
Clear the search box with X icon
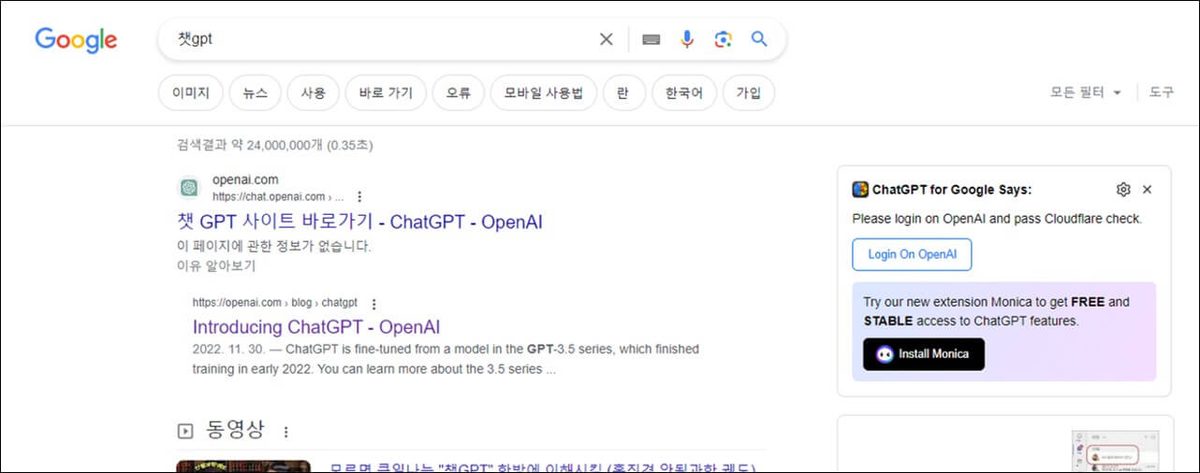(606, 39)
